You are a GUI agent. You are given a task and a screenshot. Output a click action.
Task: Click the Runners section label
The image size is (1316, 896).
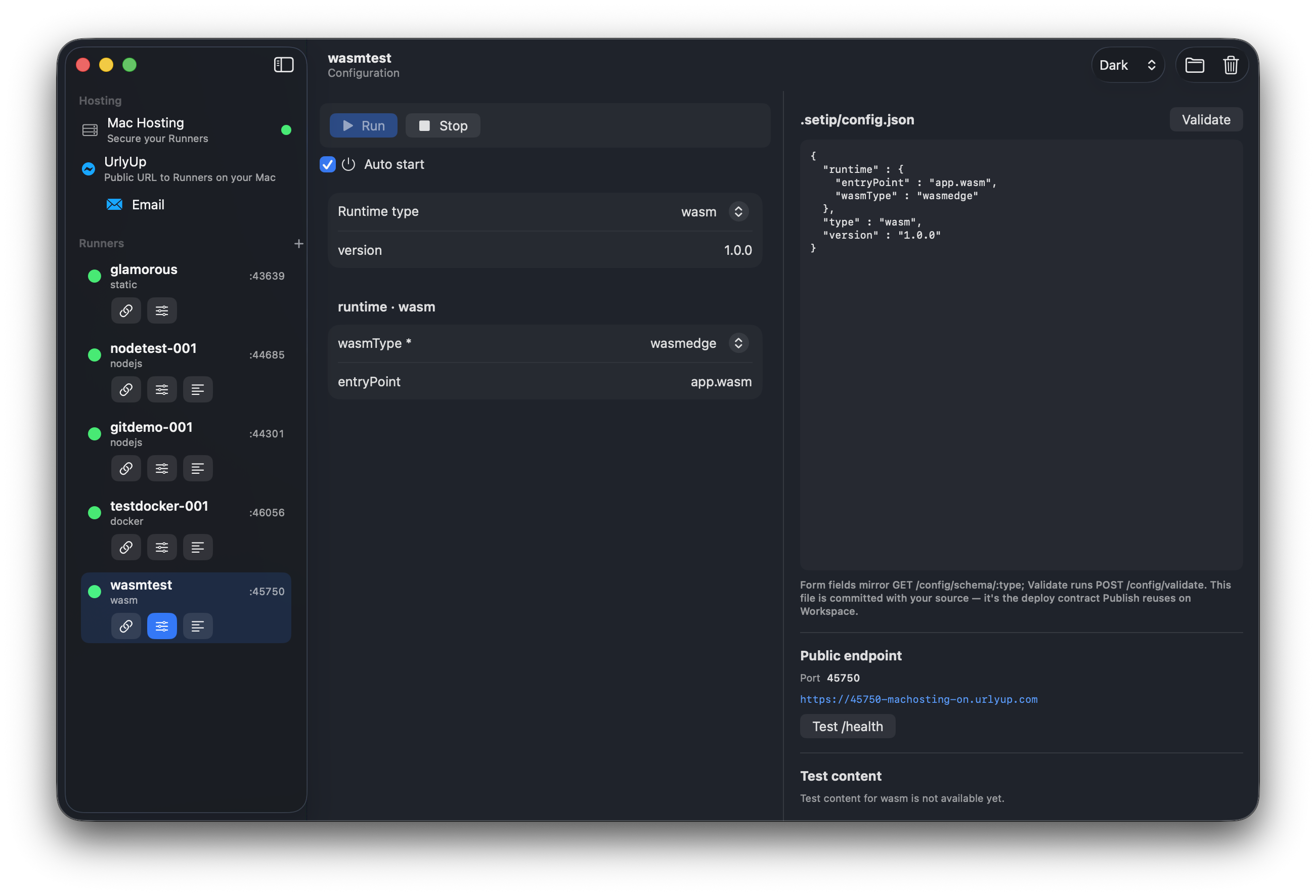101,243
